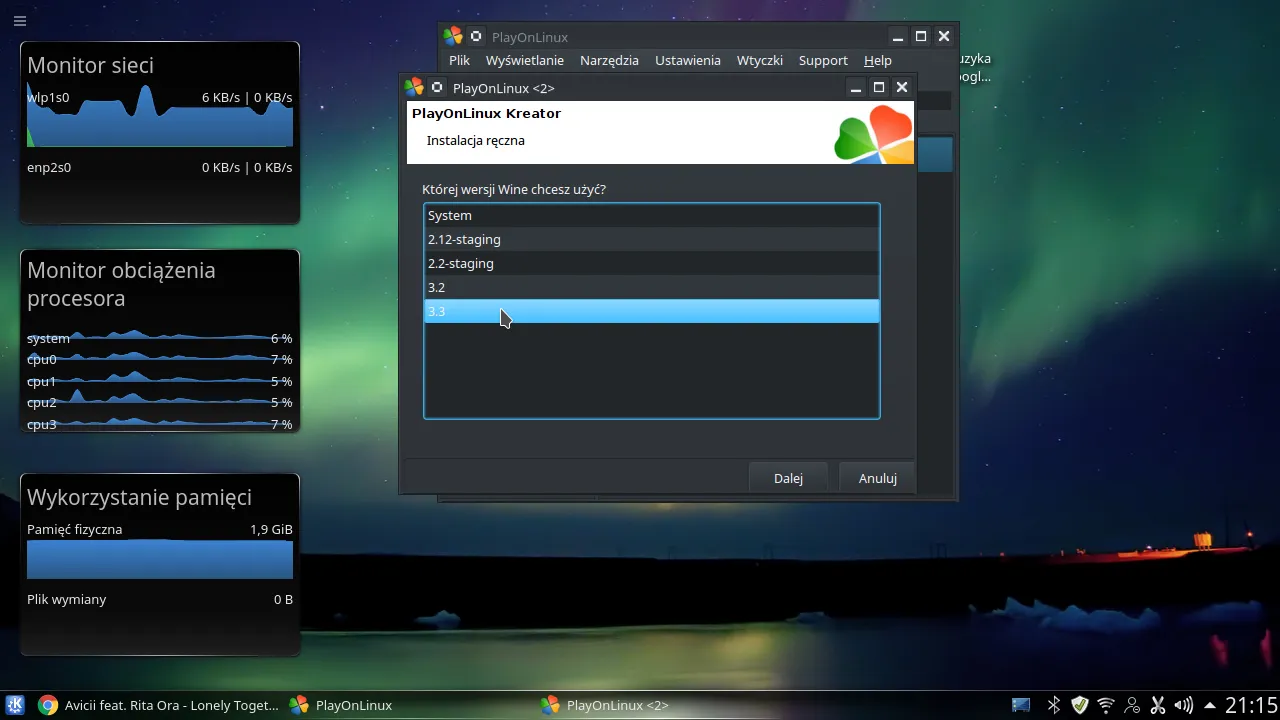Minimize the PlayOnLinux <2> wizard window
Viewport: 1280px width, 720px height.
point(856,87)
